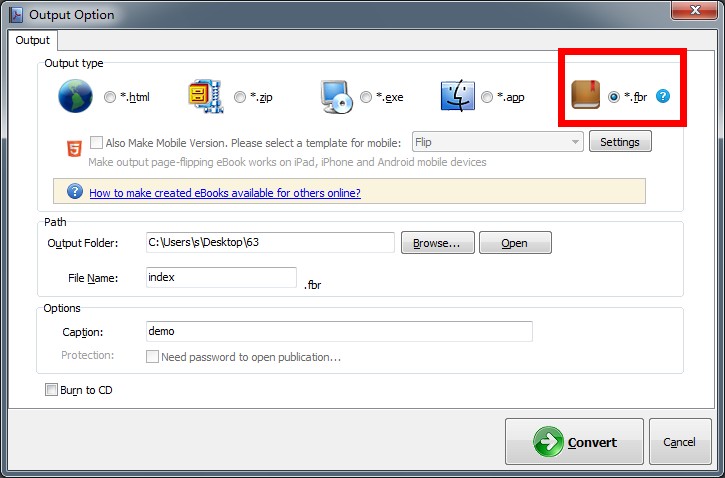This screenshot has width=725, height=478.
Task: Enable Also Make Mobile Version checkbox
Action: pyautogui.click(x=96, y=142)
